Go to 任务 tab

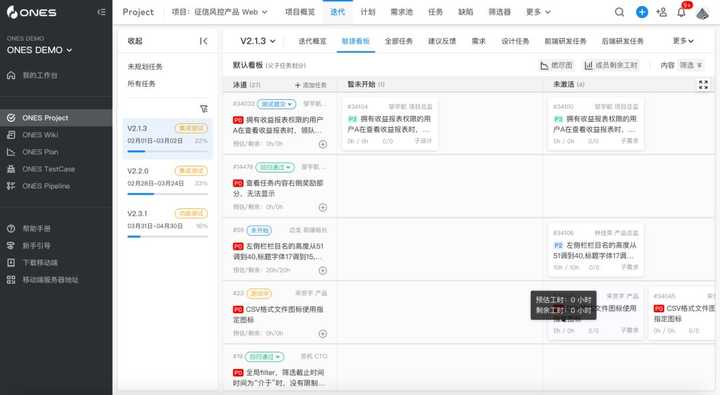[435, 12]
